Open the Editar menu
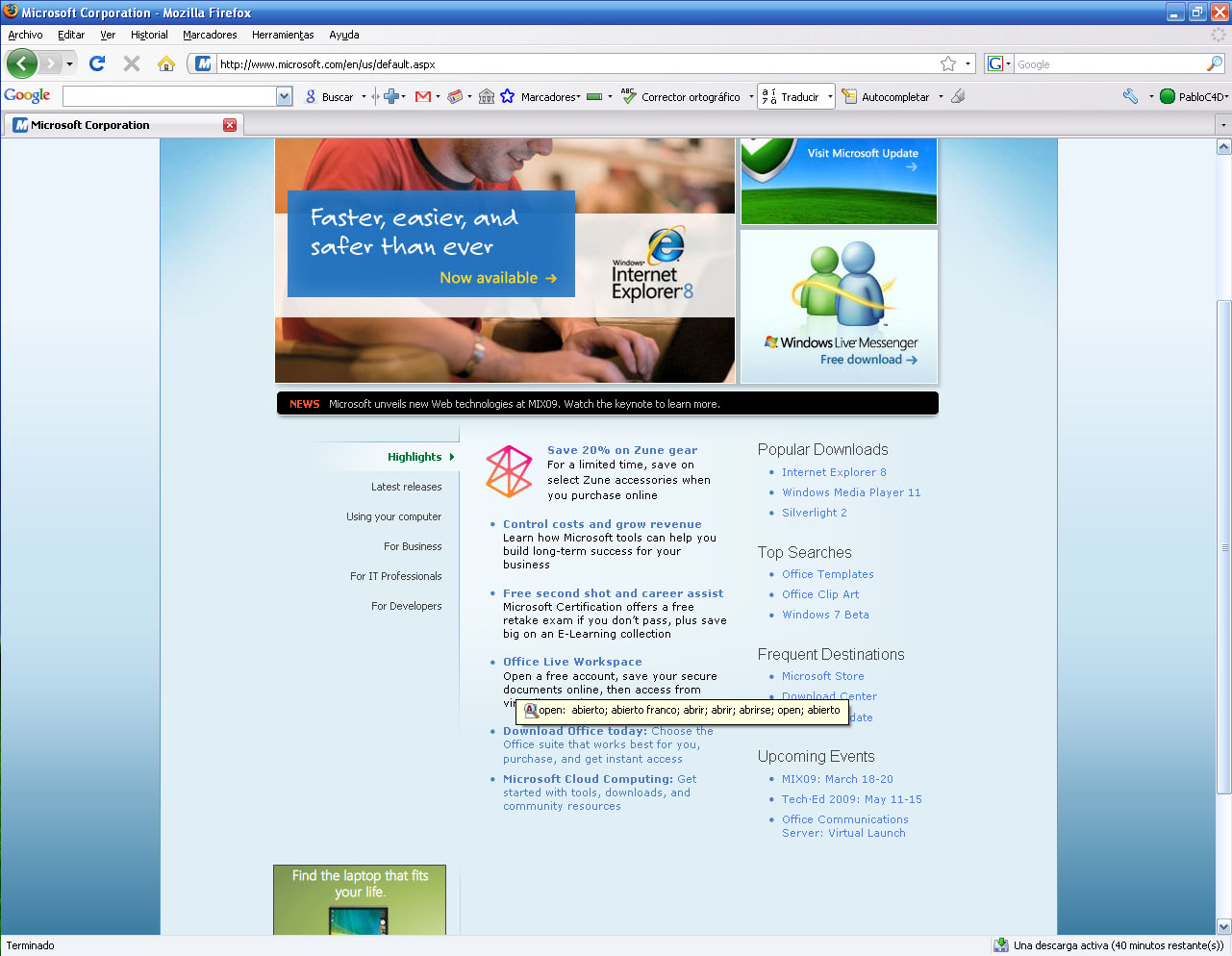1232x956 pixels. point(71,35)
